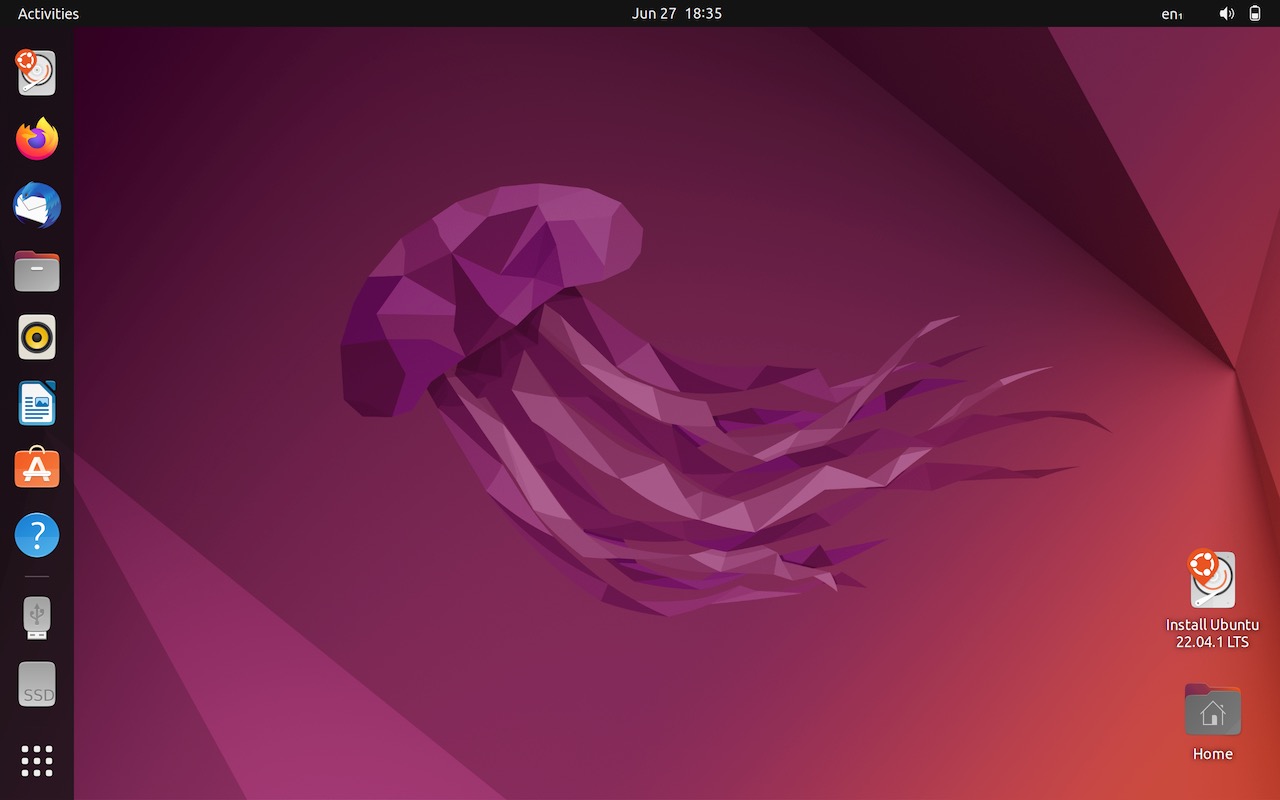Open Thunderbird Mail in the dock
The height and width of the screenshot is (800, 1280).
click(37, 205)
